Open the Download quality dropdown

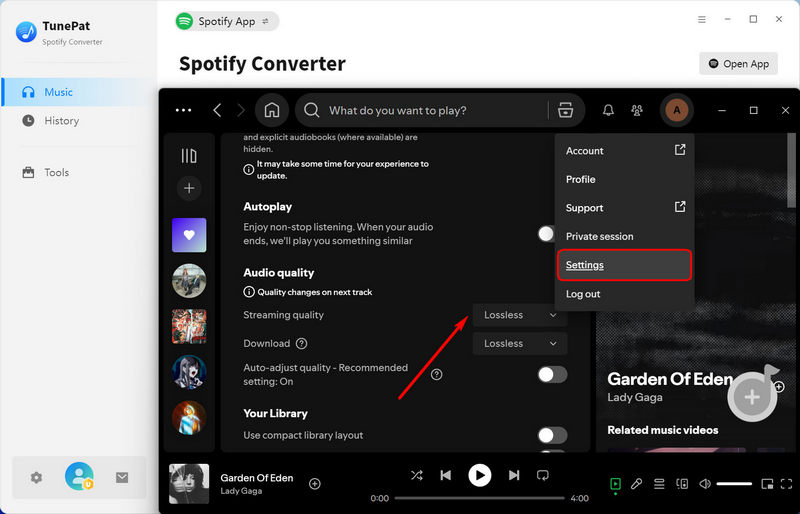coord(520,344)
